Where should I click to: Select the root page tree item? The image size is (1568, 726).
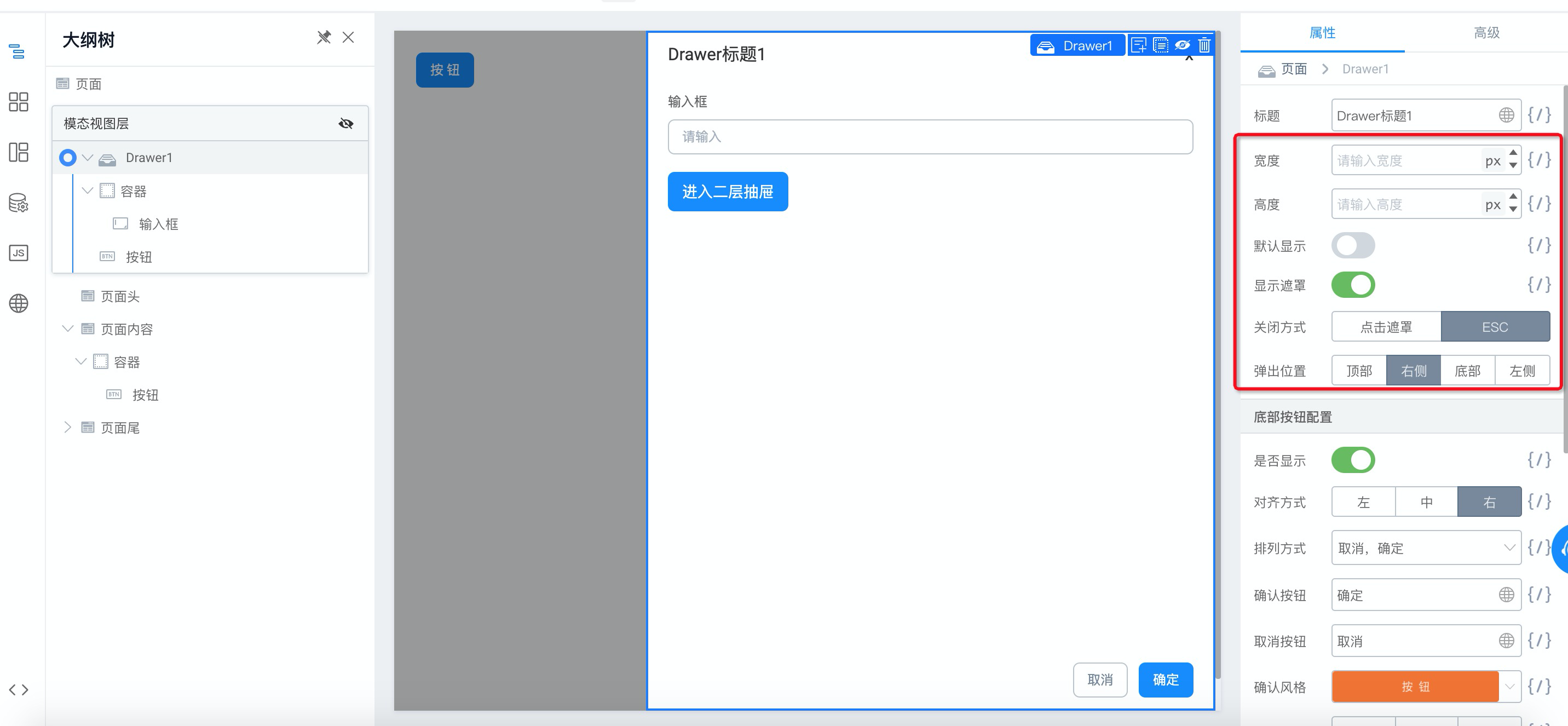pos(88,84)
